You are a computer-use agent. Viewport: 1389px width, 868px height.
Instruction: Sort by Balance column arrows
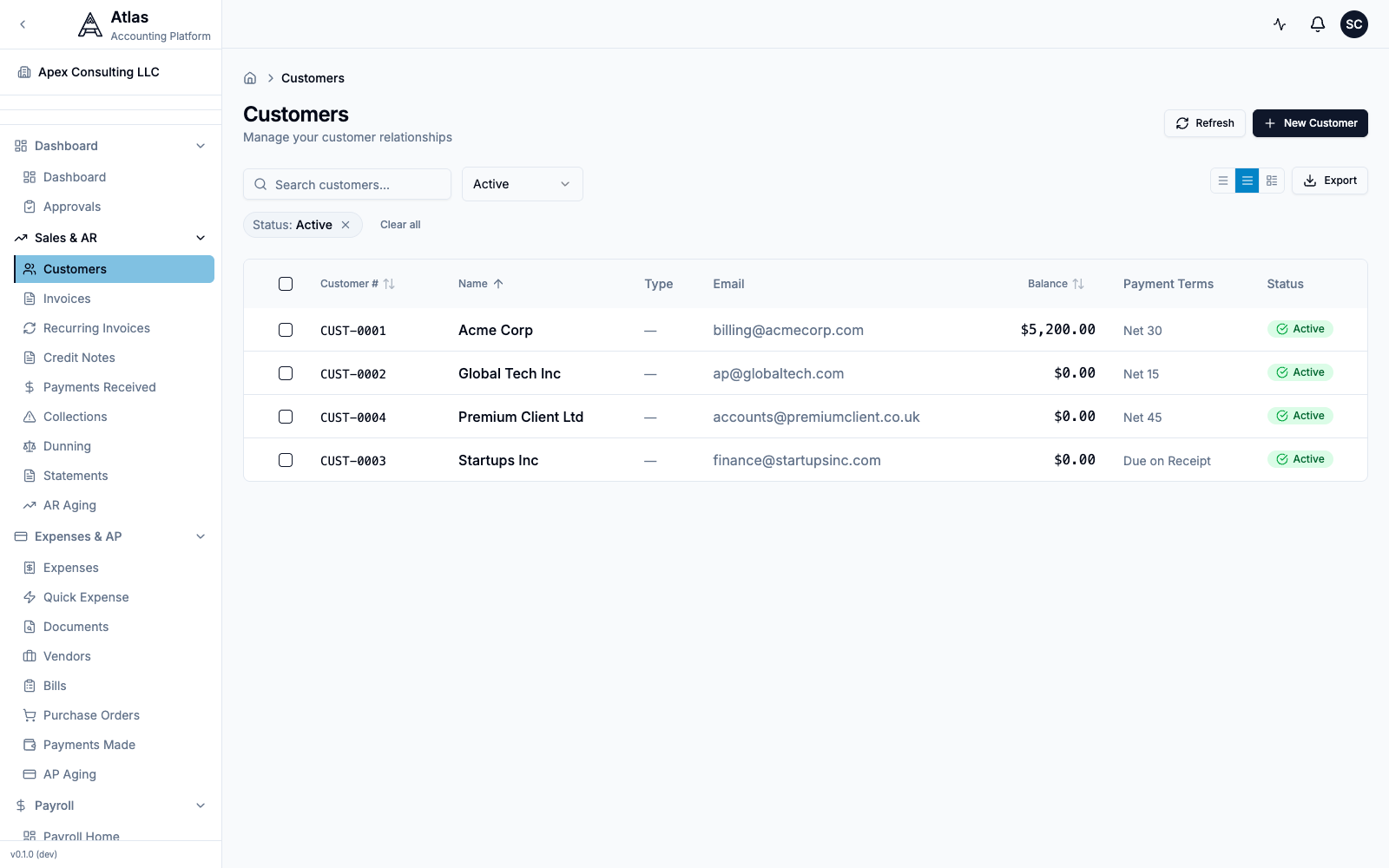[1078, 284]
